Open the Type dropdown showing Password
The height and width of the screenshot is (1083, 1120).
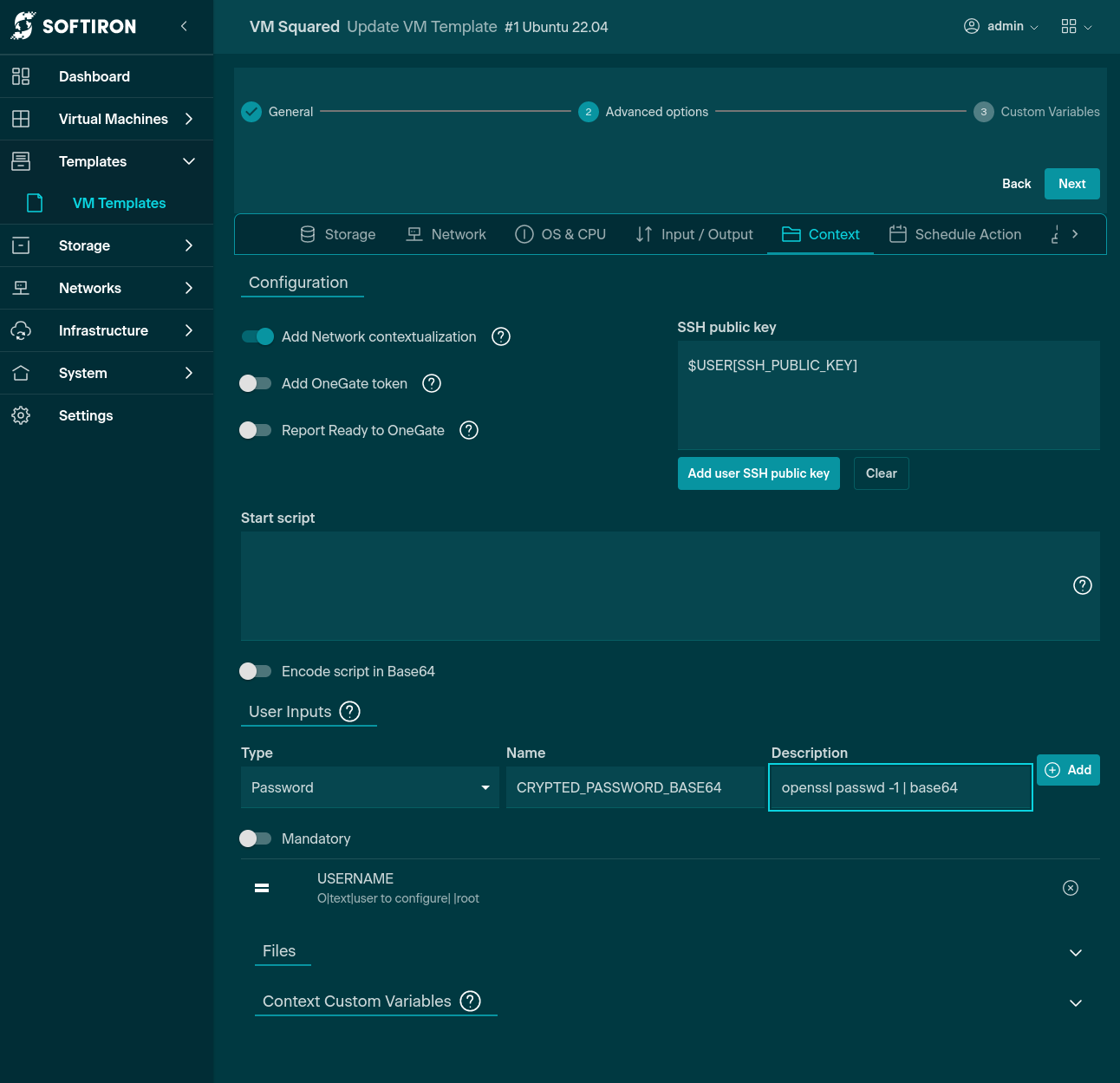click(x=369, y=787)
